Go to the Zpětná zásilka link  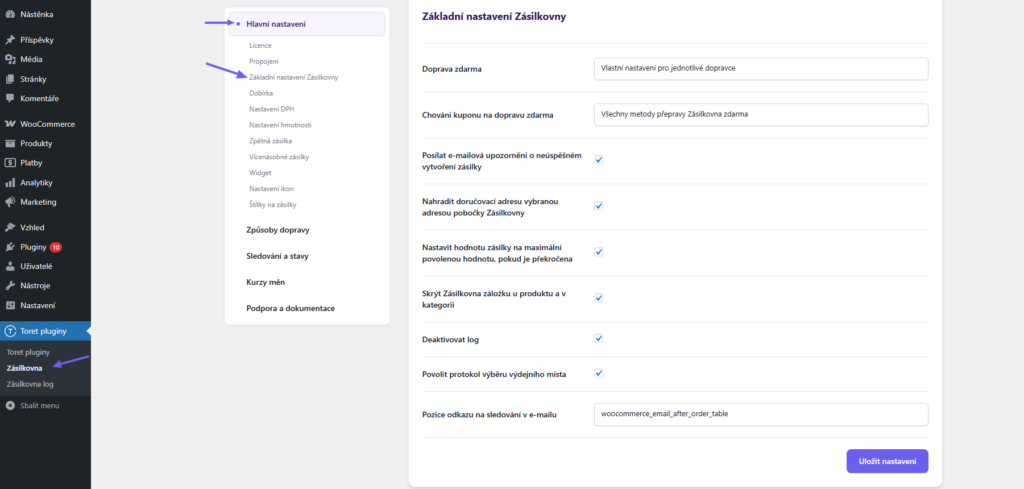tap(270, 140)
